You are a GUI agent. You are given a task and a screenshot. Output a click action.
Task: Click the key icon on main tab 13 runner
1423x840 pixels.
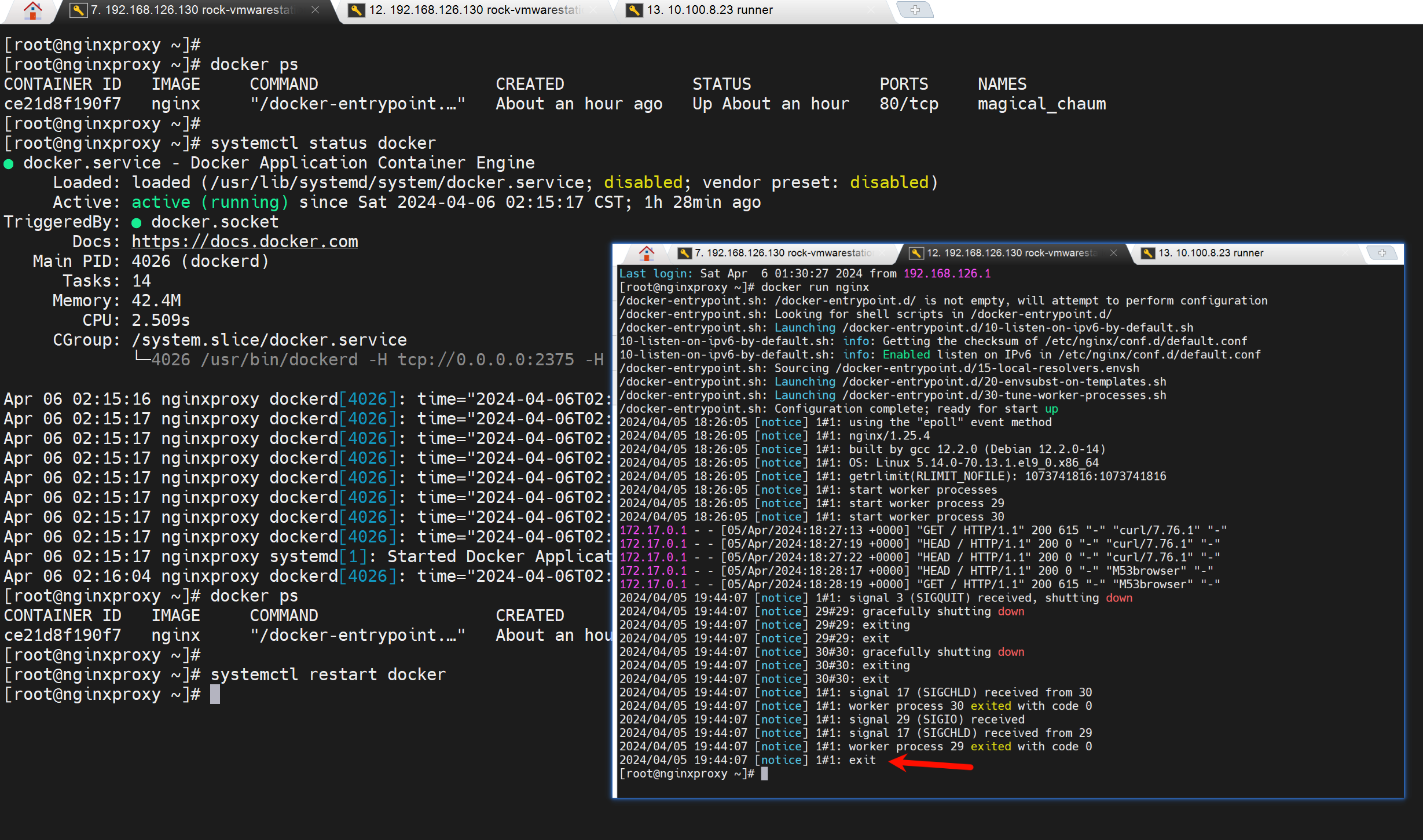point(634,10)
